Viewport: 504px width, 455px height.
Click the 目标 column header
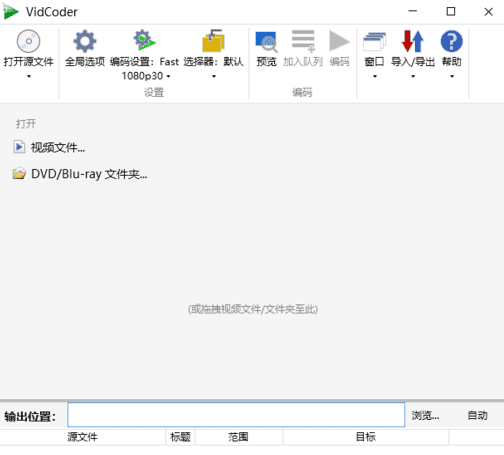366,437
